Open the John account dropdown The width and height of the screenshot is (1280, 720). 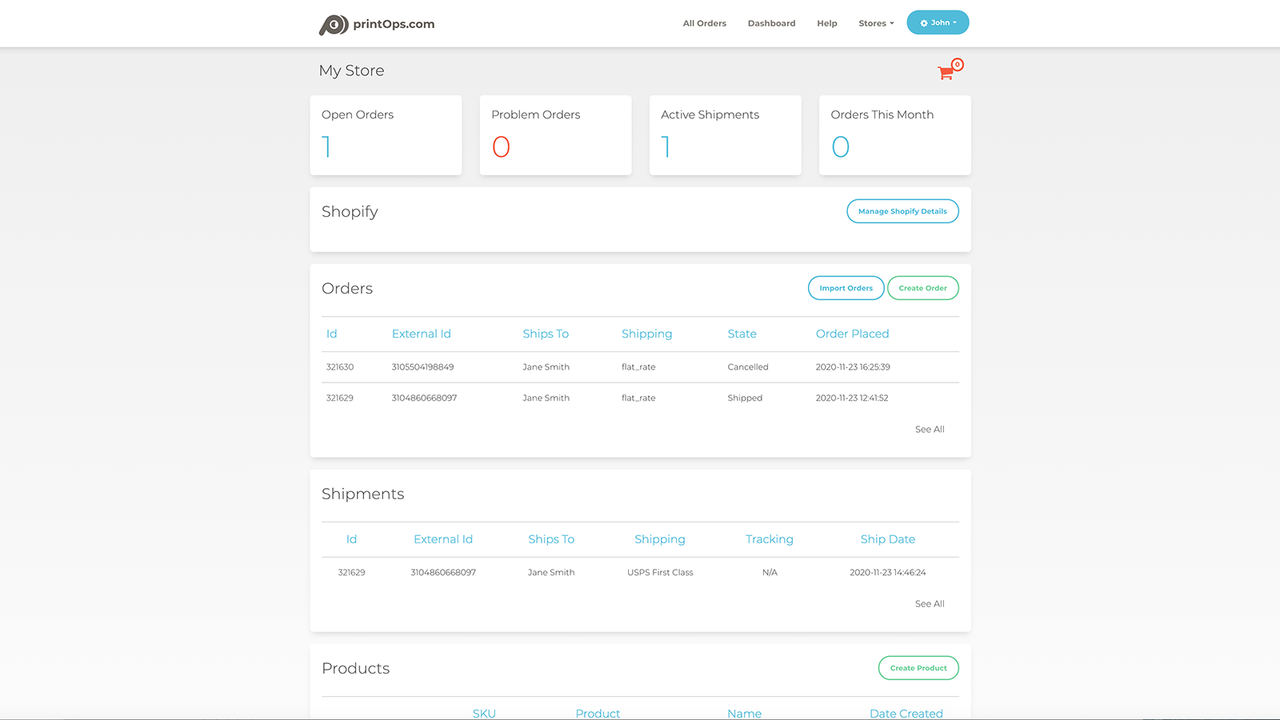pyautogui.click(x=937, y=22)
